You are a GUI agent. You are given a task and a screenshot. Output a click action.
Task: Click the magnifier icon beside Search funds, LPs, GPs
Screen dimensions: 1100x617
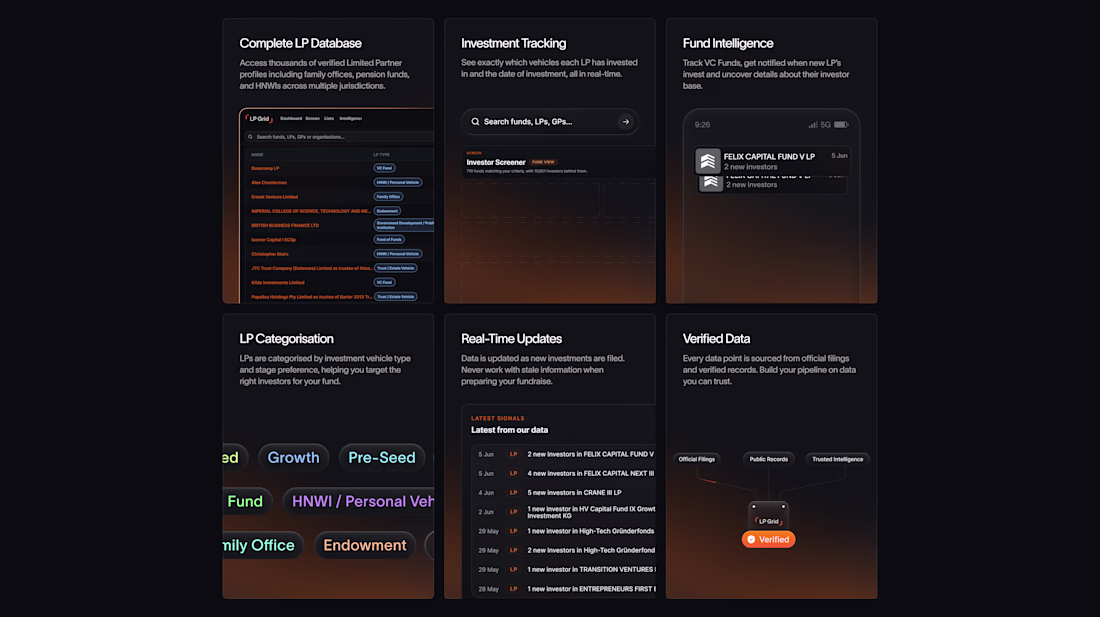pyautogui.click(x=475, y=121)
